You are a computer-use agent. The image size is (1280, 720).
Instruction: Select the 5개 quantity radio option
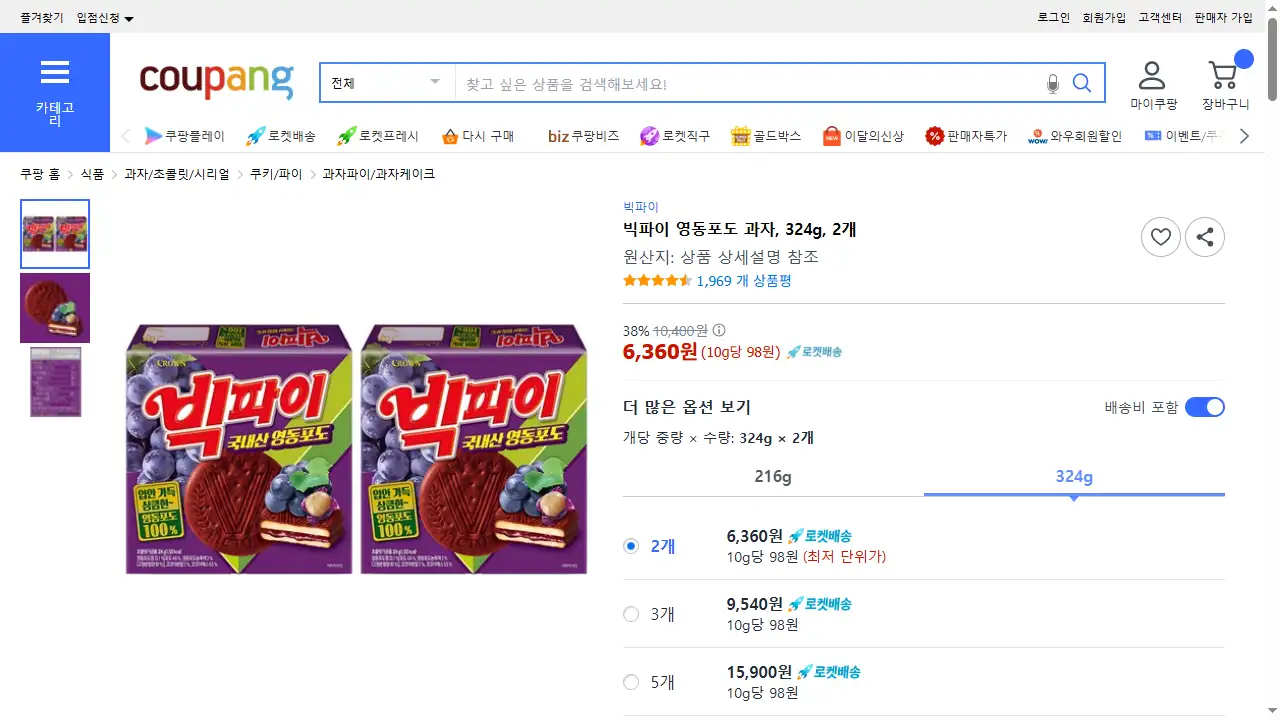(x=631, y=682)
